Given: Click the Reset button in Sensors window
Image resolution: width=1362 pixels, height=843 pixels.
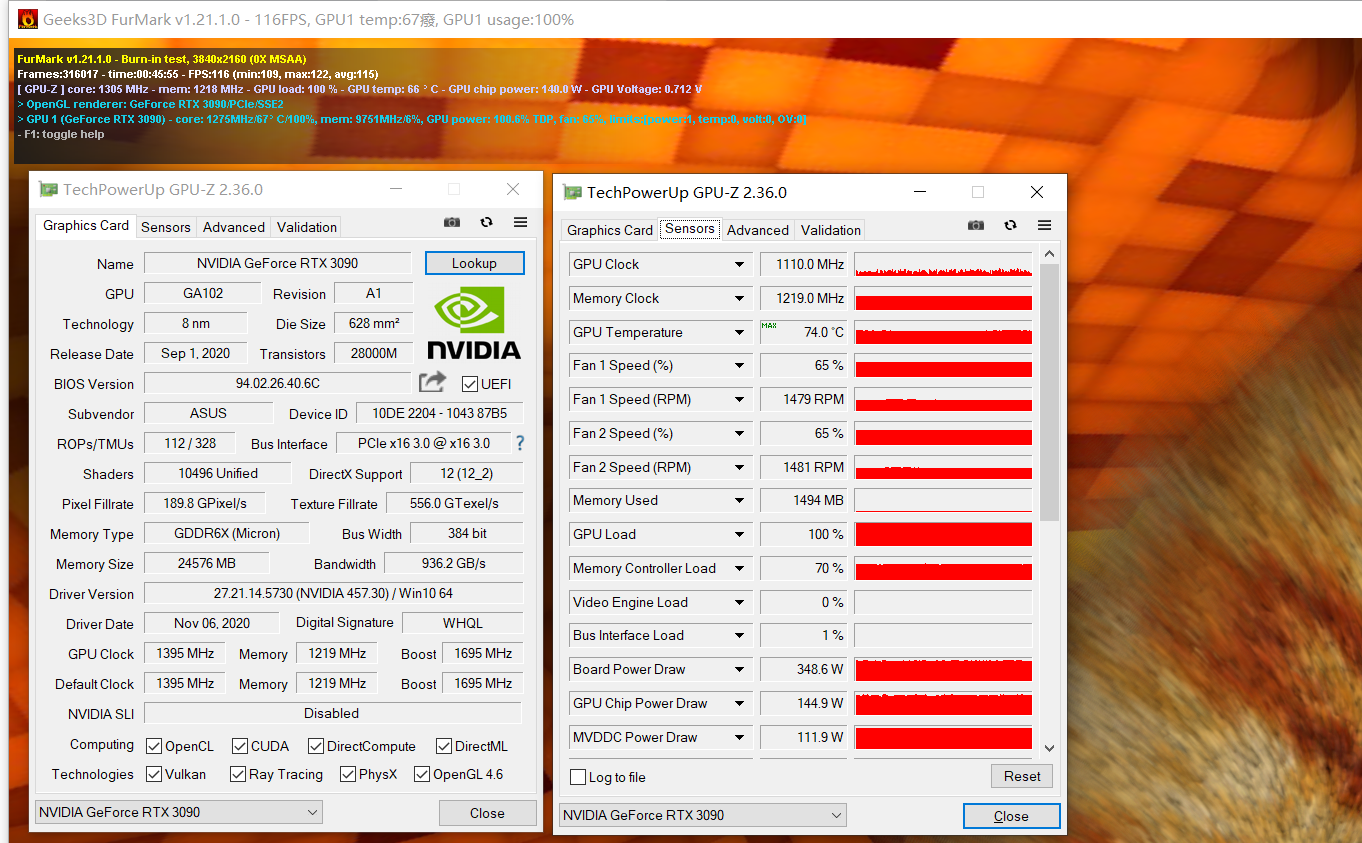Looking at the screenshot, I should [x=1022, y=776].
